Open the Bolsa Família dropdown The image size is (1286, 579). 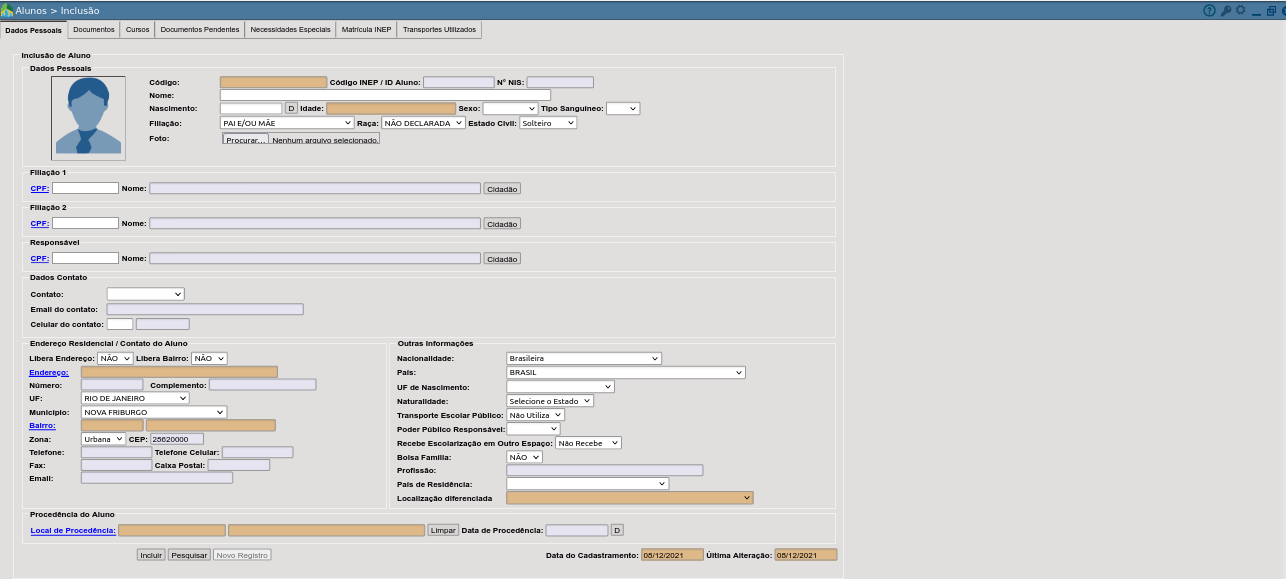coord(524,457)
